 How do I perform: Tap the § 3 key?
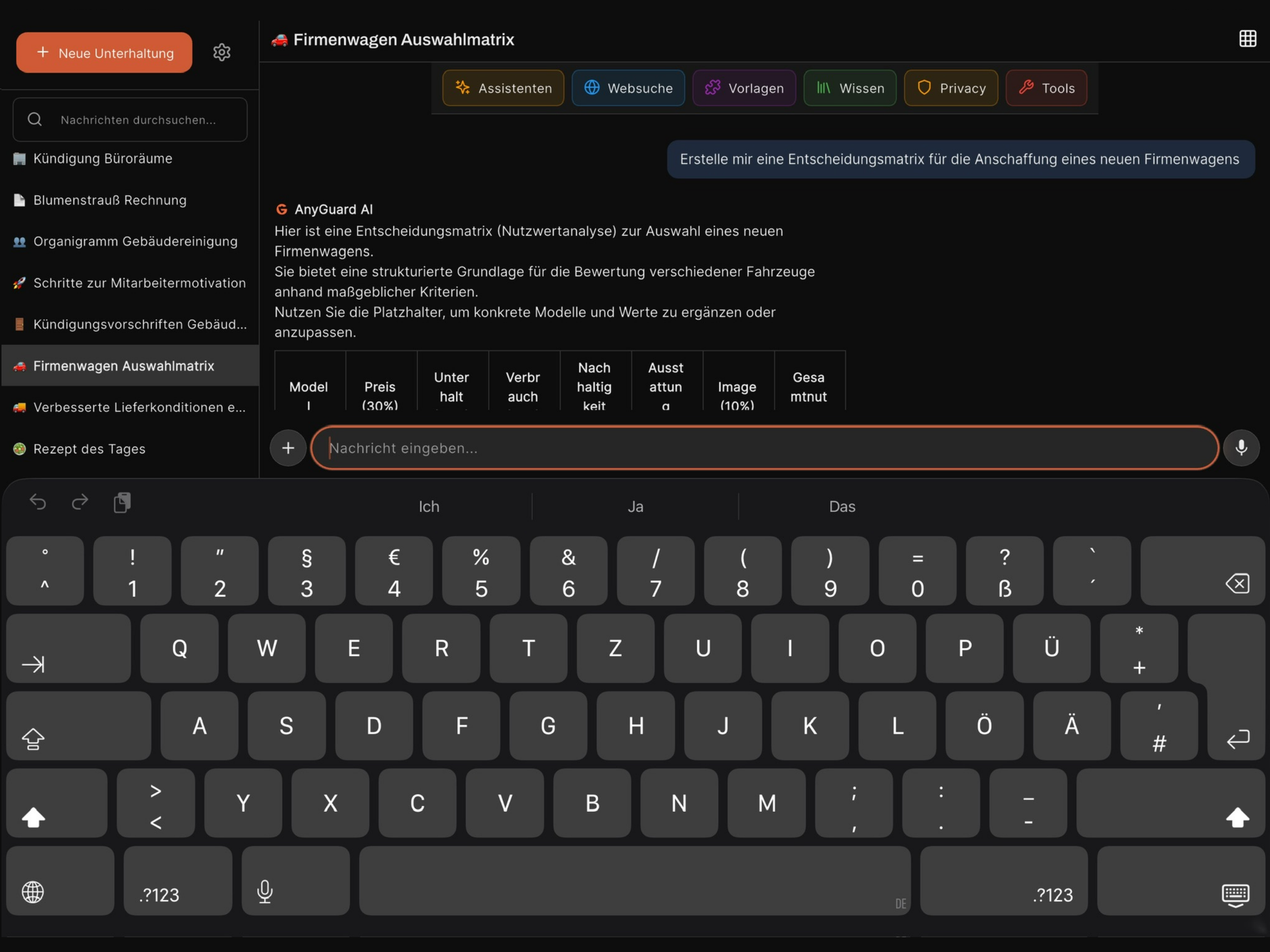pyautogui.click(x=306, y=571)
